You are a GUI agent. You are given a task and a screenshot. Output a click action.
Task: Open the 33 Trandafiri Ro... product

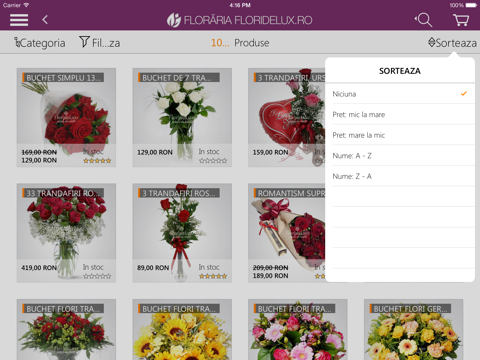(66, 233)
